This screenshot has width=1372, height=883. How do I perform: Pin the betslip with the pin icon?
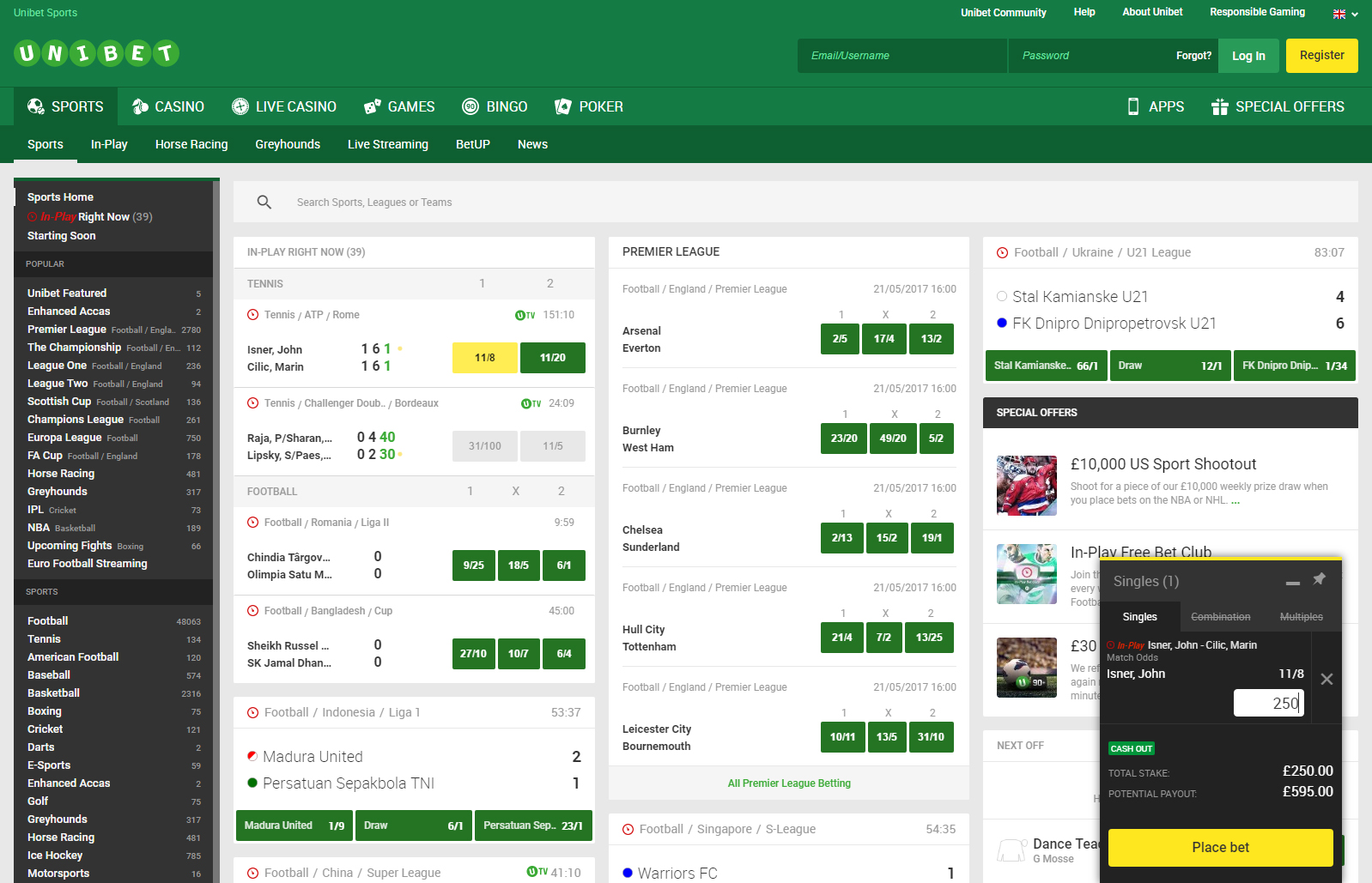pos(1320,579)
